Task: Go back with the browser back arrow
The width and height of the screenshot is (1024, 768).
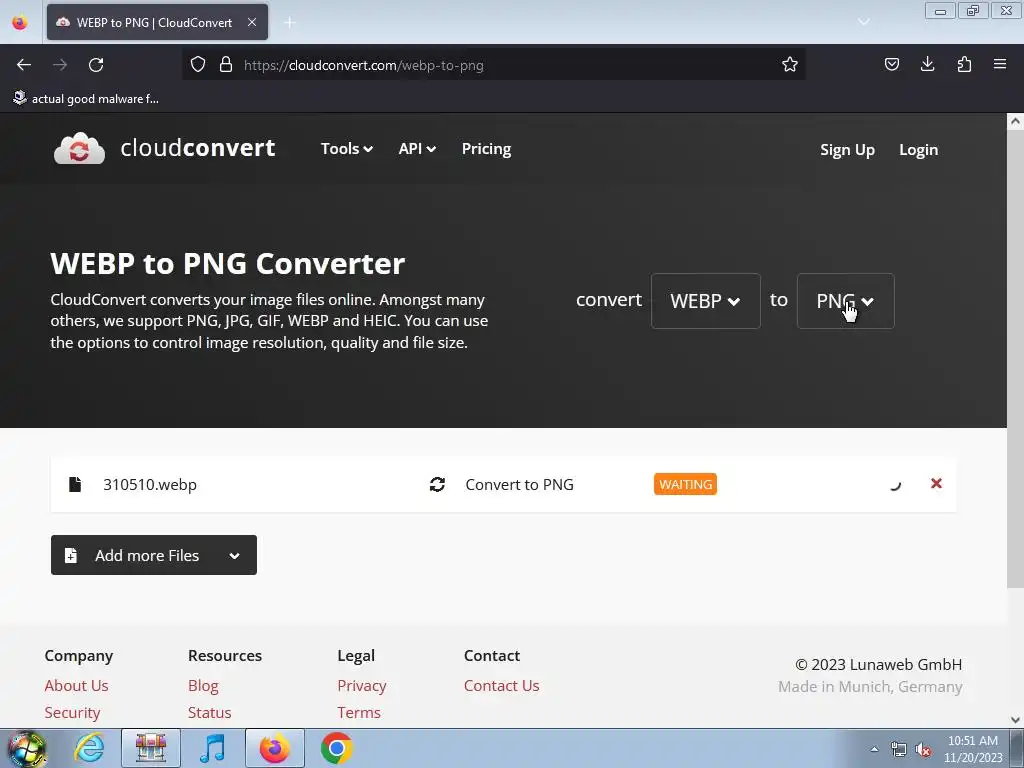Action: pos(24,65)
